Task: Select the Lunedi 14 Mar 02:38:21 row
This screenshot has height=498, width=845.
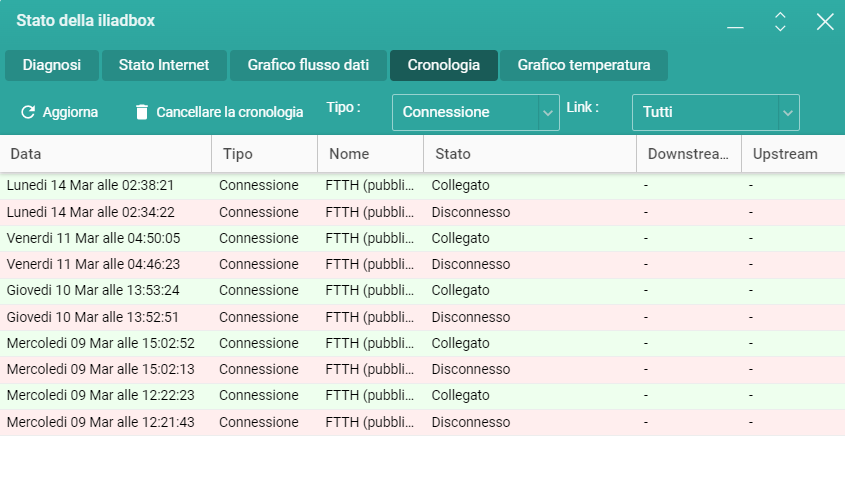Action: coord(422,186)
